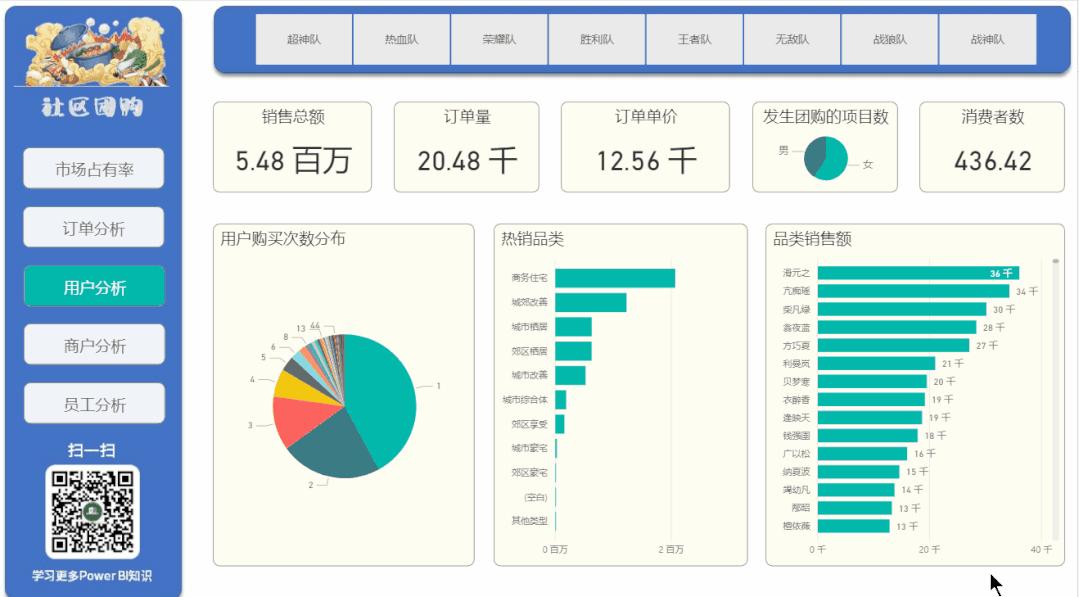Screen dimensions: 1079x597
Task: Click the 社区团购 crab logo image
Action: [94, 48]
